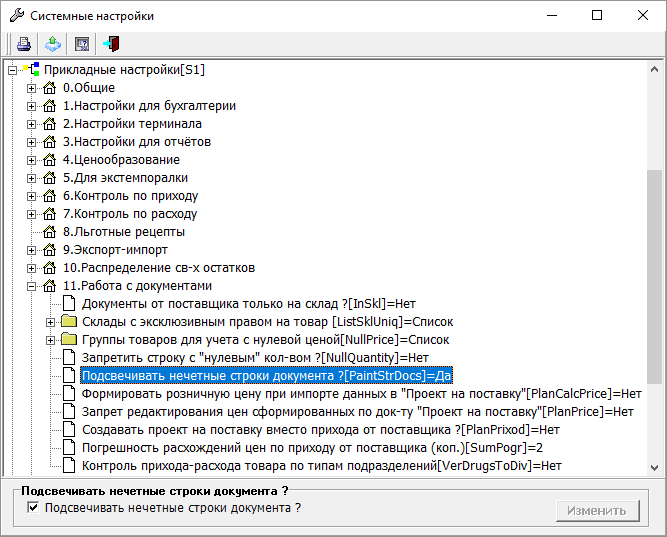Screen dimensions: 667x537
Task: Click the help monitor toolbar icon
Action: point(82,44)
